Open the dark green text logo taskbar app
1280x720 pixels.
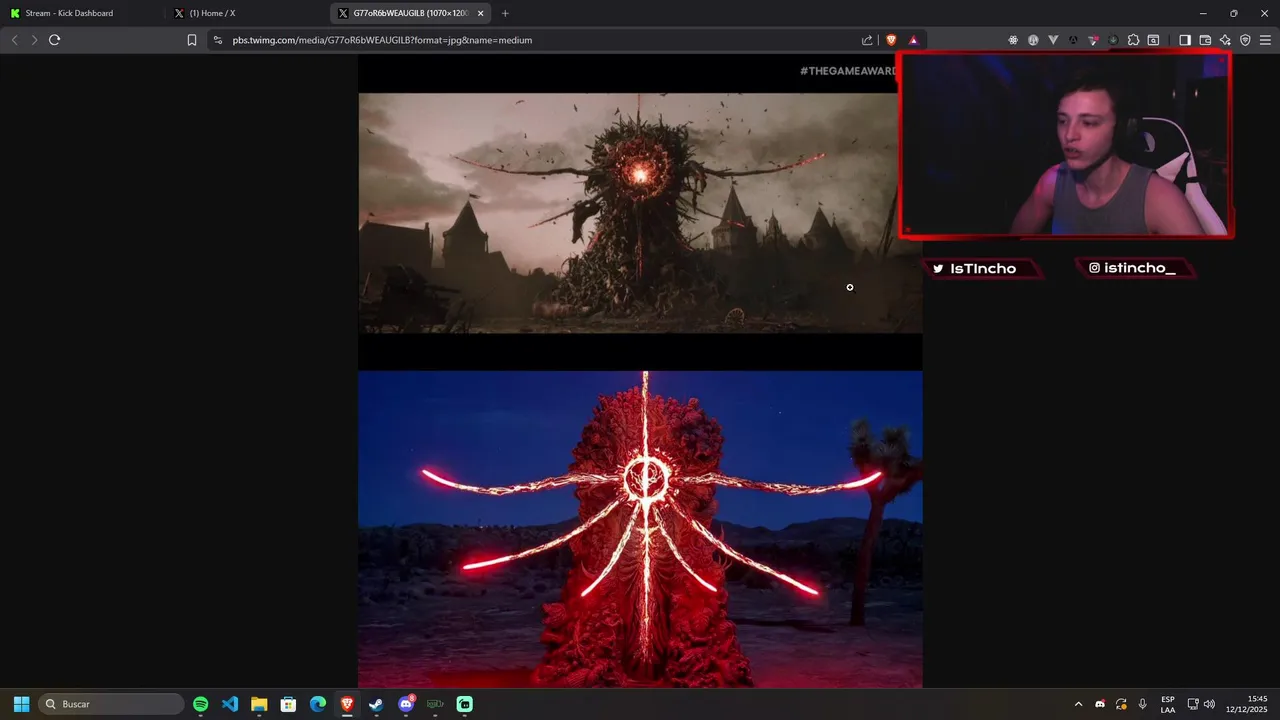[435, 704]
